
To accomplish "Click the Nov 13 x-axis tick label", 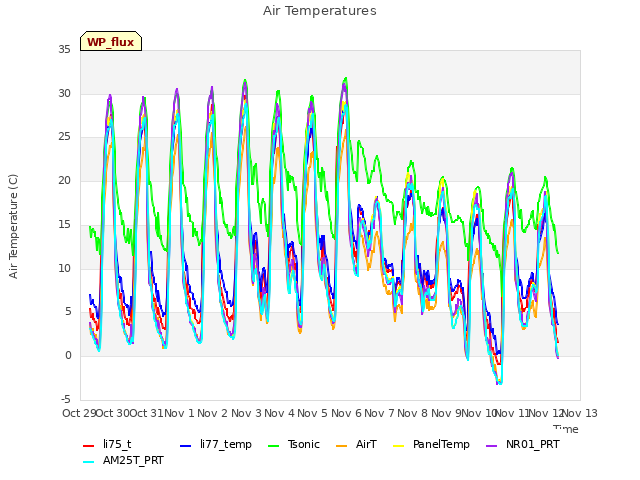I will coord(580,413).
